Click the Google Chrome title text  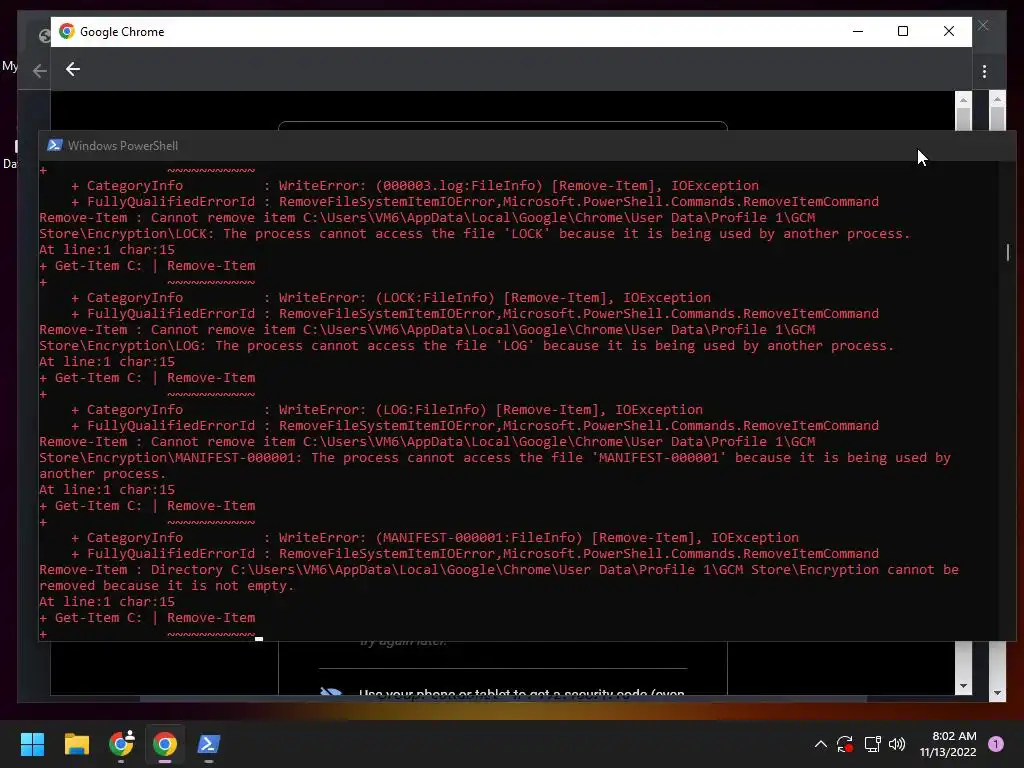pos(122,32)
